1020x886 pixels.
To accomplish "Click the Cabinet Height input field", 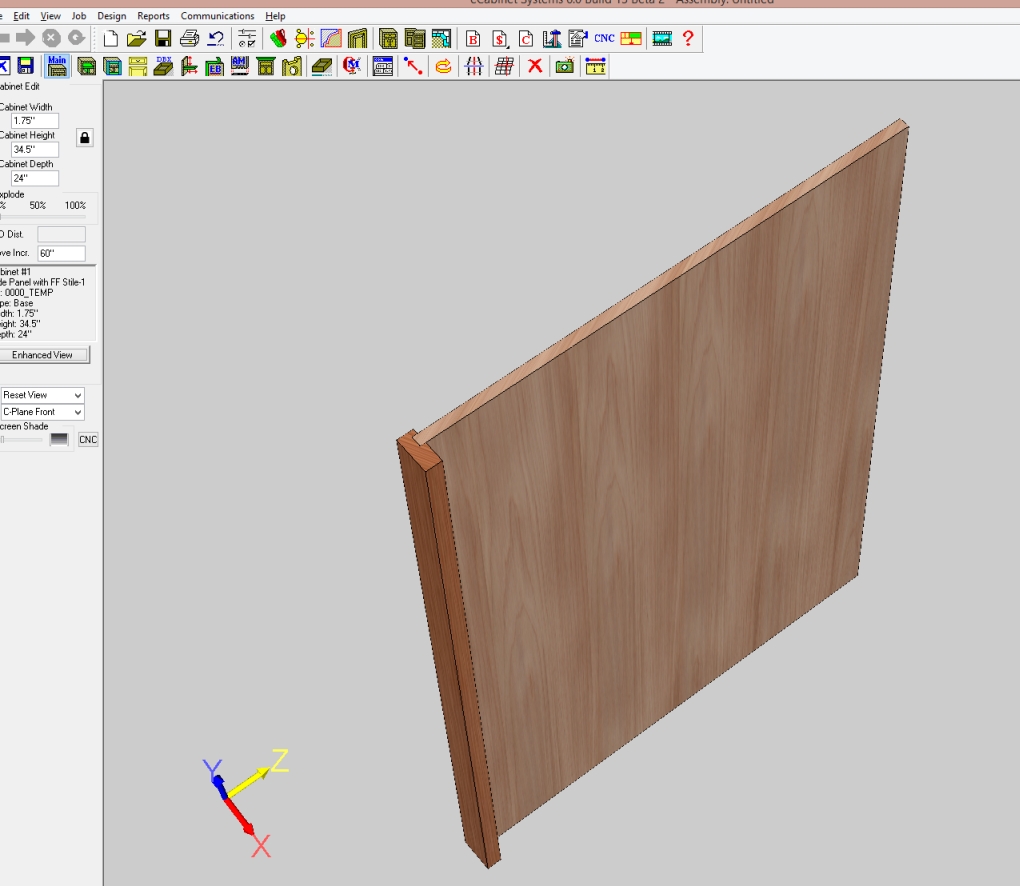I will pyautogui.click(x=35, y=150).
